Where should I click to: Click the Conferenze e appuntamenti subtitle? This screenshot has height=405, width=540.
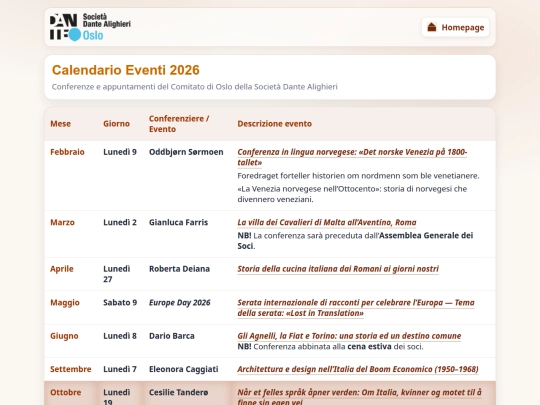pos(195,87)
